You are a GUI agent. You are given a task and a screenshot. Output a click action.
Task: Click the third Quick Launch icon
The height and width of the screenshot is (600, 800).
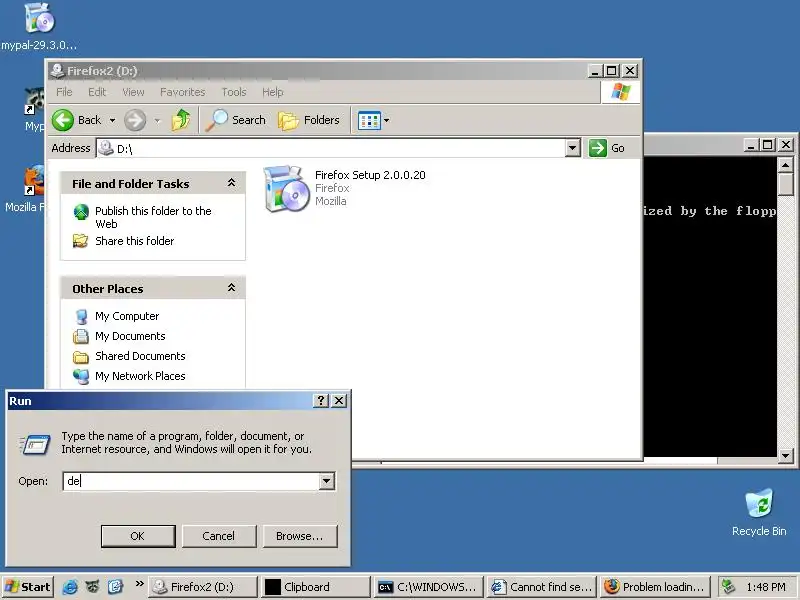click(x=115, y=587)
